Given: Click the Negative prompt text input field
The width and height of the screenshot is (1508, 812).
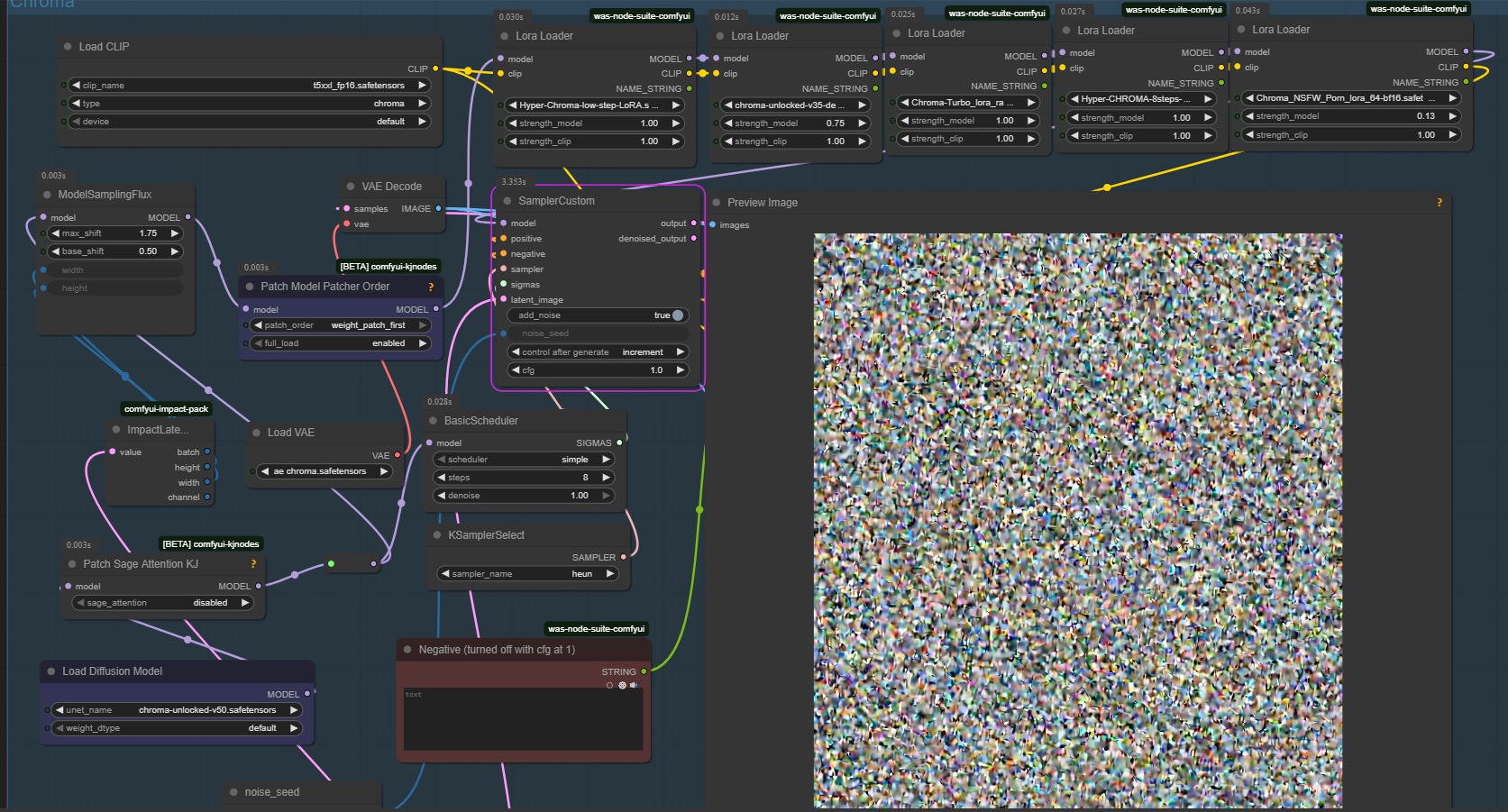Looking at the screenshot, I should [523, 719].
